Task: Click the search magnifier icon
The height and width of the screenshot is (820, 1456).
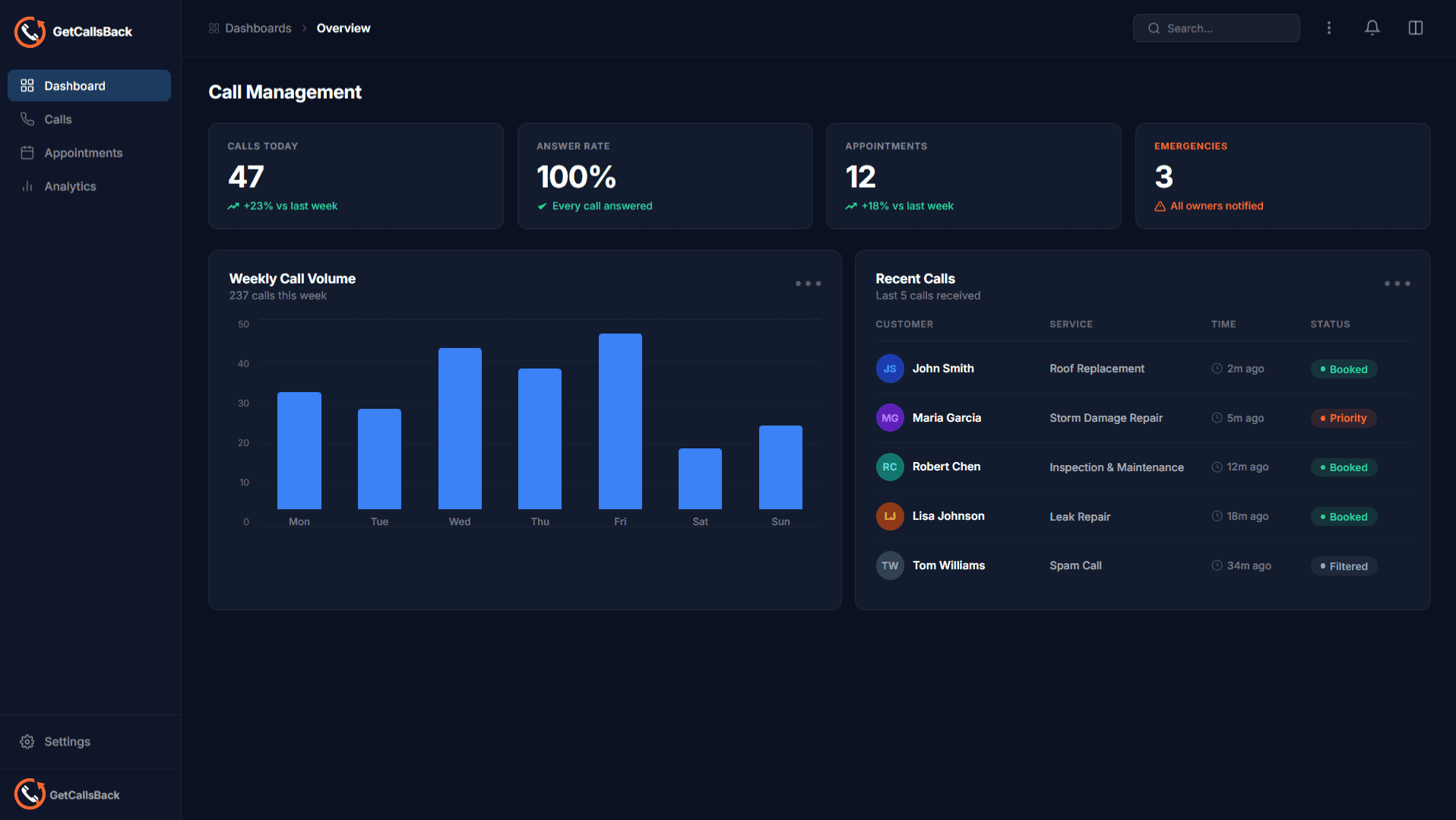Action: [x=1154, y=28]
